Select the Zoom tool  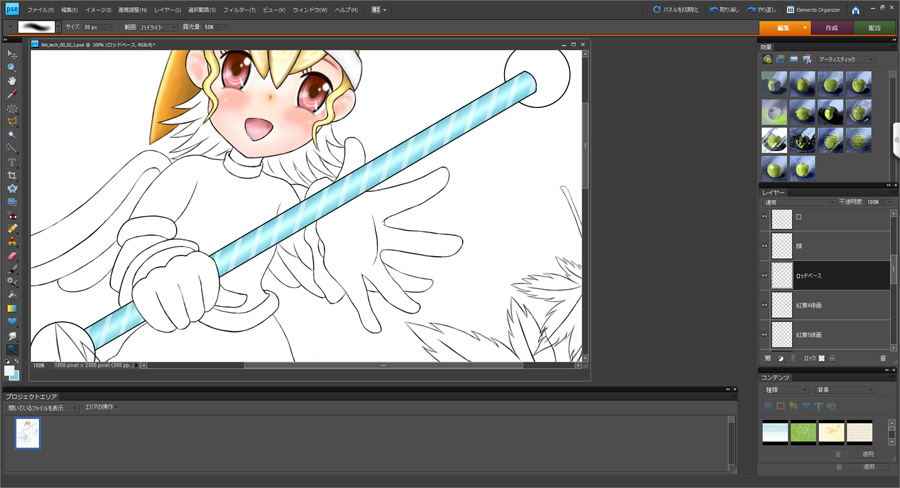12,67
